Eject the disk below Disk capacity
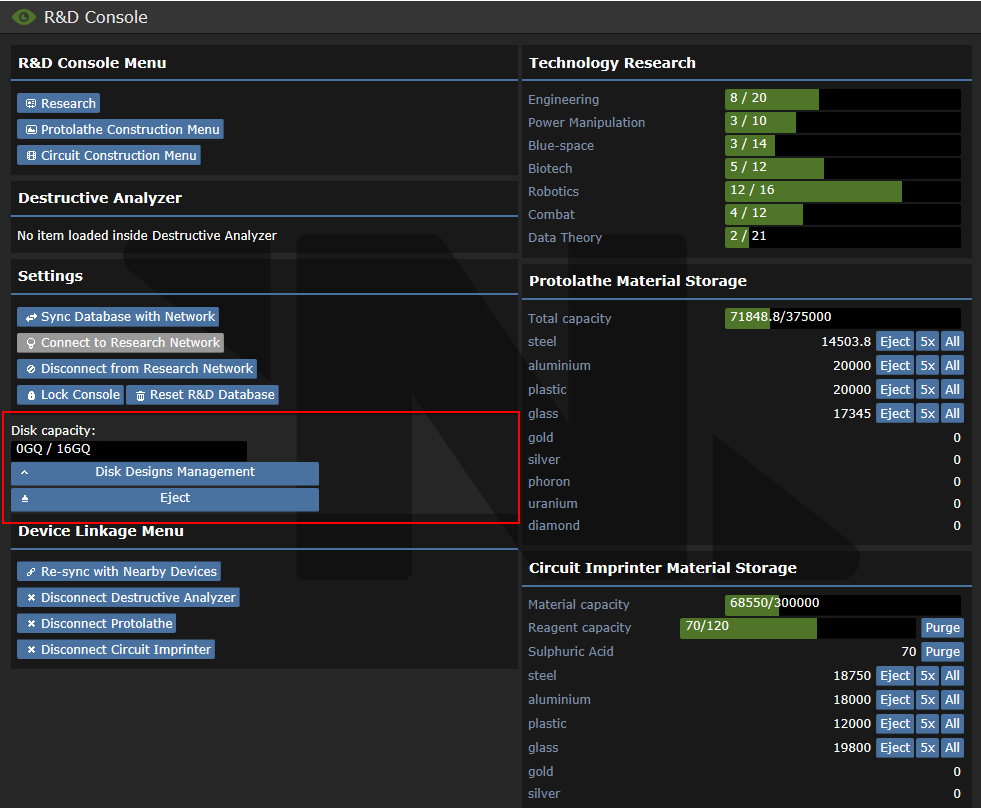Image resolution: width=981 pixels, height=808 pixels. coord(165,498)
